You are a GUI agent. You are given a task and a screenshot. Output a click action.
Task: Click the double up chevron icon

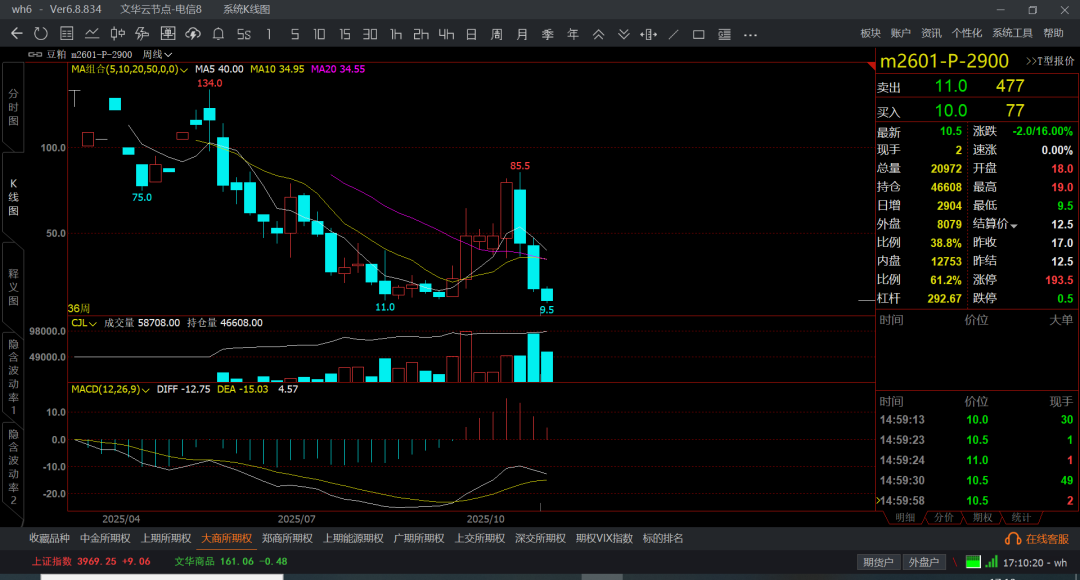pos(598,33)
